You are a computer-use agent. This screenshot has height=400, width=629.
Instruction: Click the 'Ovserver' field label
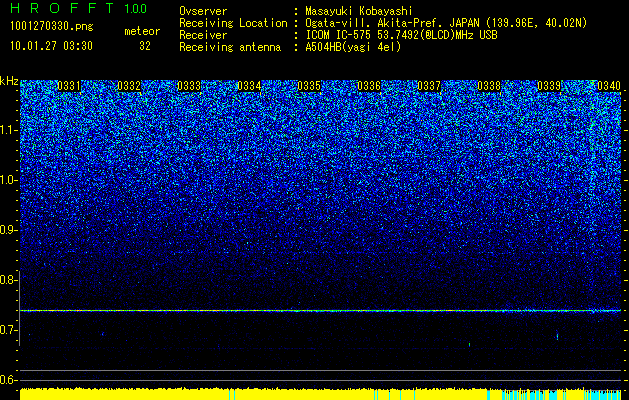coord(203,11)
